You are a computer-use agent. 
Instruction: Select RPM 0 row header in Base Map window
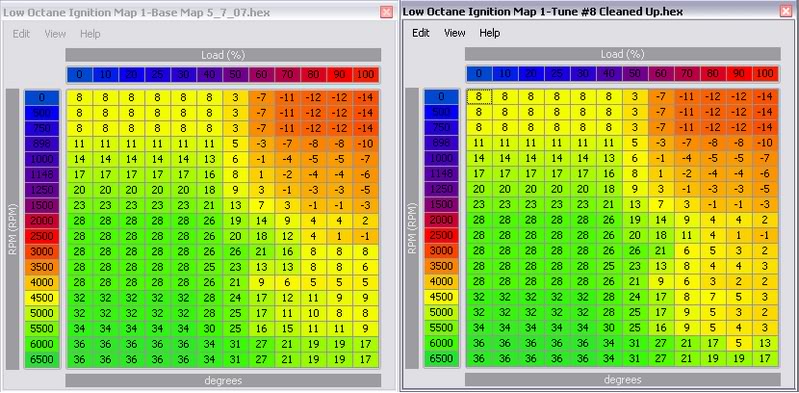[x=42, y=97]
